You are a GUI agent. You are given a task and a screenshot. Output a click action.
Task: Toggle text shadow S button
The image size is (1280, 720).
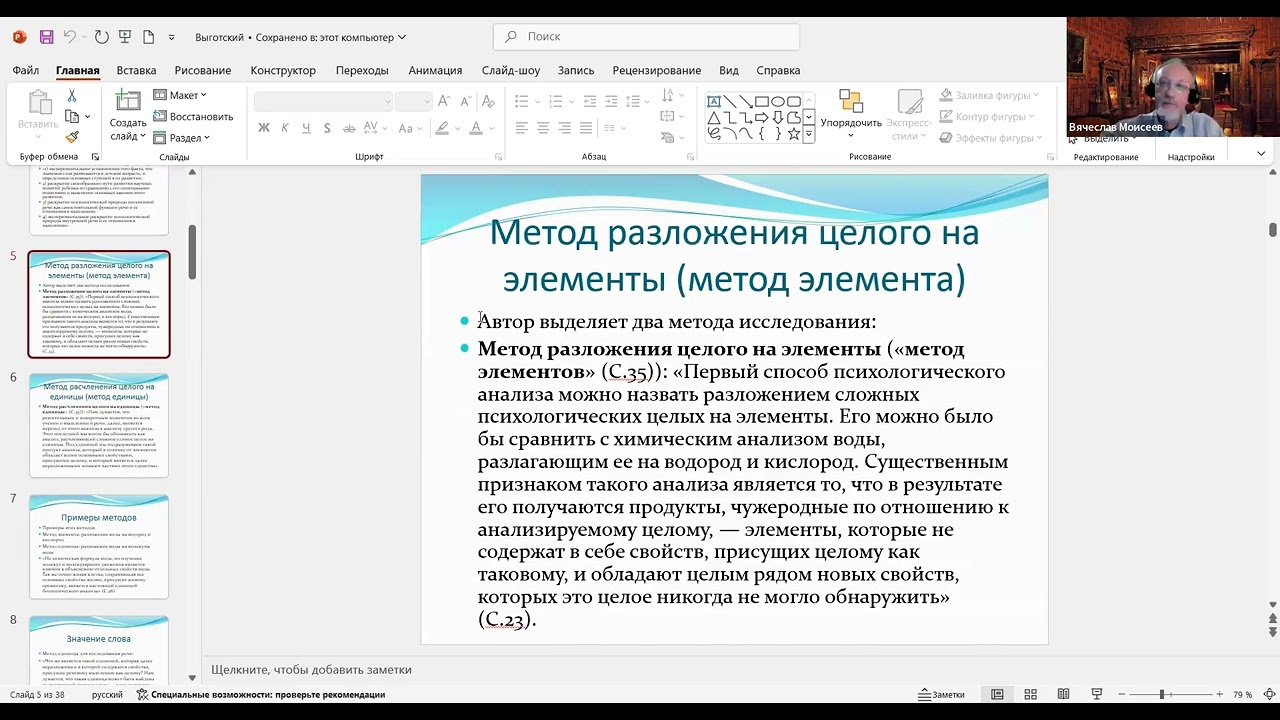(327, 128)
